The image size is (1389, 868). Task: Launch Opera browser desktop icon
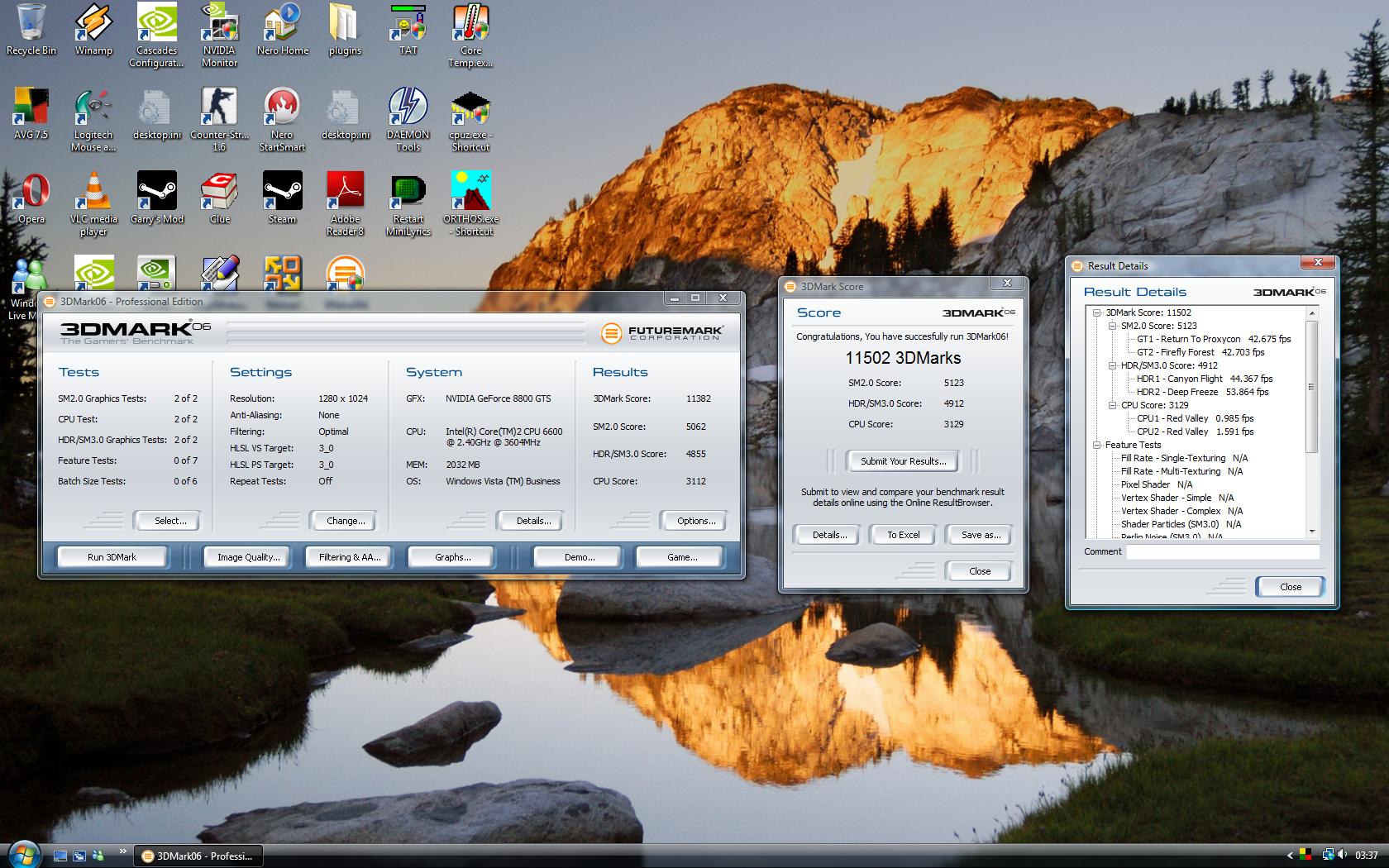[31, 198]
